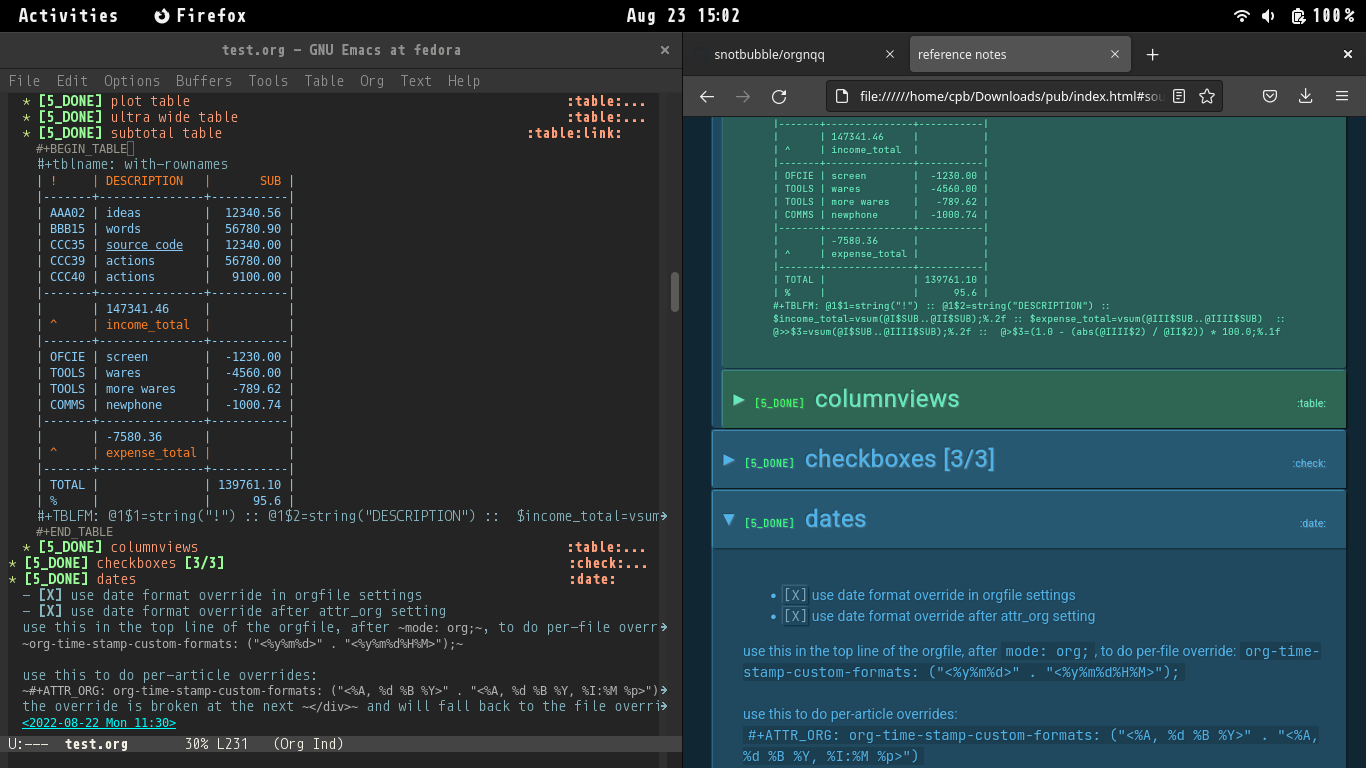
Task: Follow the source code link in table
Action: [144, 245]
